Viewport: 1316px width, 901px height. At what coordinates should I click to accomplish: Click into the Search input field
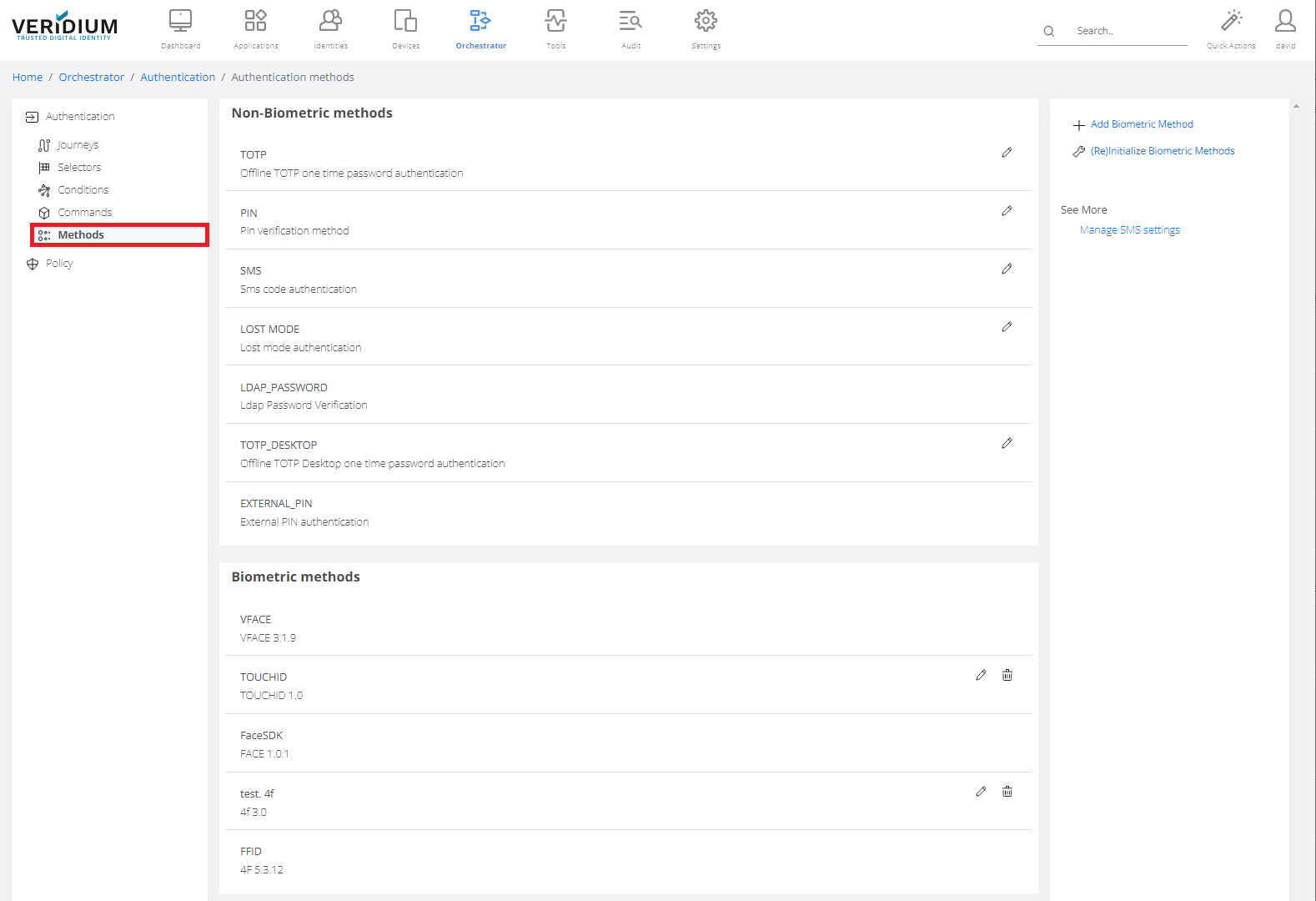1126,31
